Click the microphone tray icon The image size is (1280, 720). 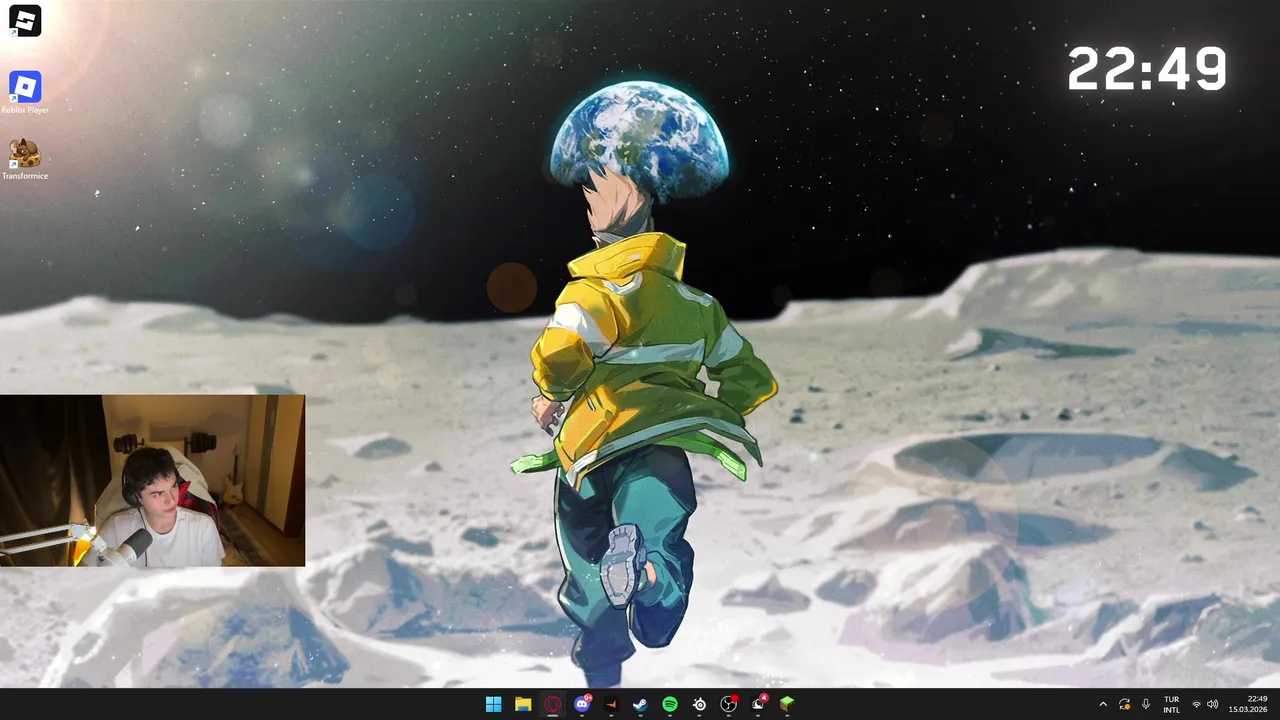tap(1146, 704)
